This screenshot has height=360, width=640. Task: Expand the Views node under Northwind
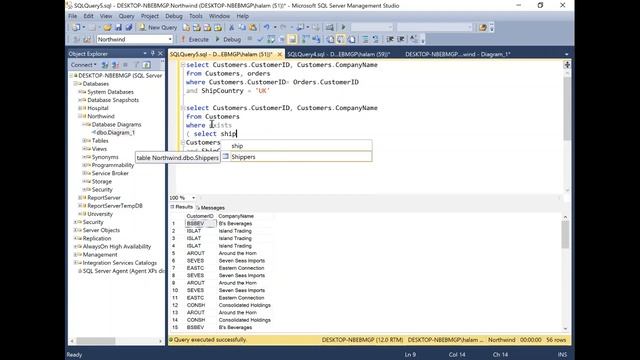[x=84, y=149]
